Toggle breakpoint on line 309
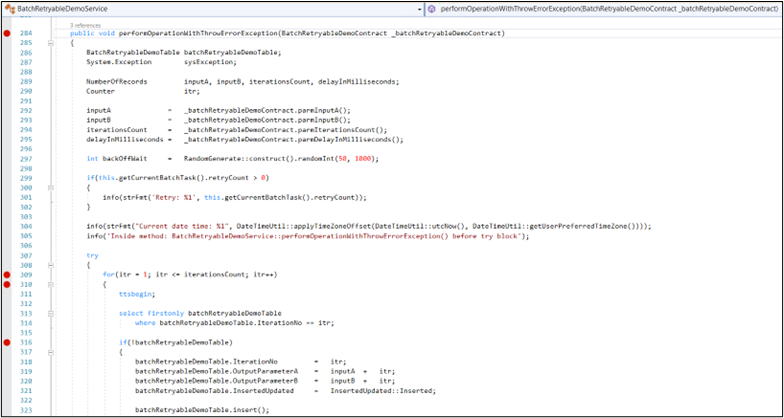 coord(6,275)
